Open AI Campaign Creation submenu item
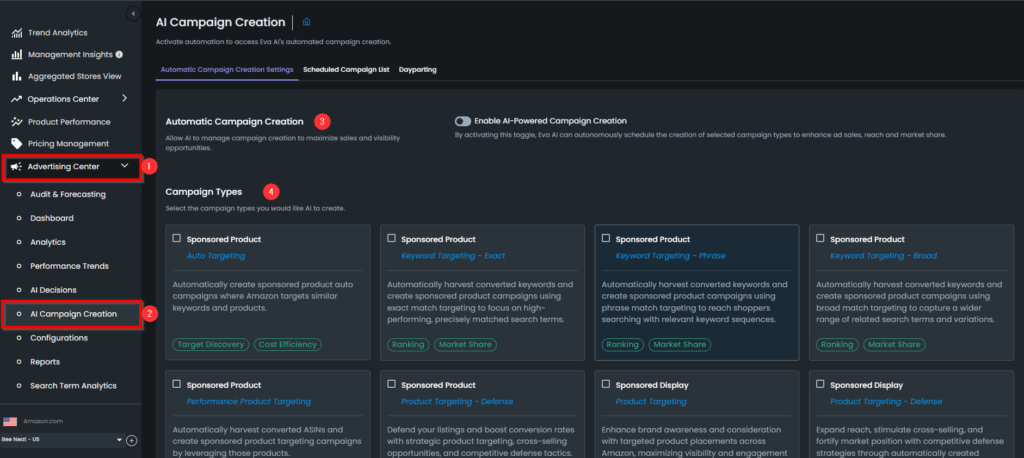This screenshot has width=1024, height=458. (74, 314)
